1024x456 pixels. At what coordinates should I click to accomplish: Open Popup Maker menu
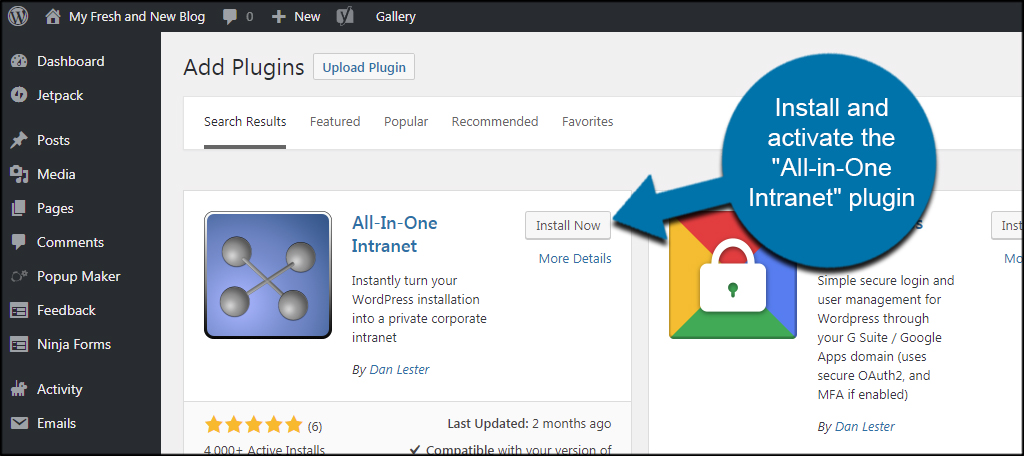(78, 276)
